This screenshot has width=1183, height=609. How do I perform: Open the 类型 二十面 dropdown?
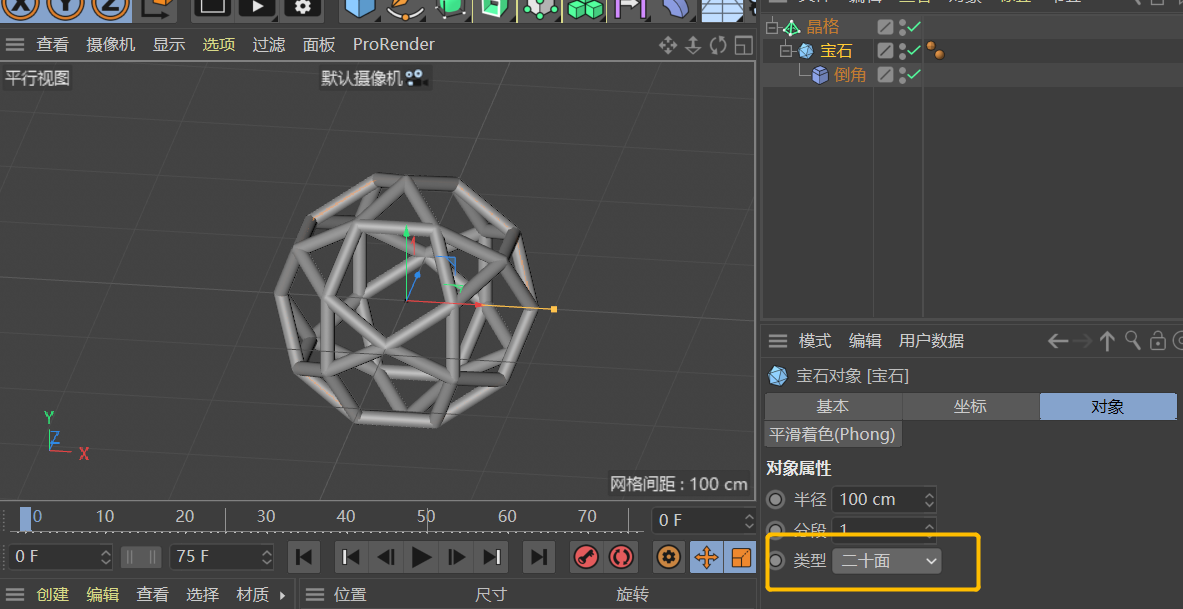pyautogui.click(x=886, y=561)
